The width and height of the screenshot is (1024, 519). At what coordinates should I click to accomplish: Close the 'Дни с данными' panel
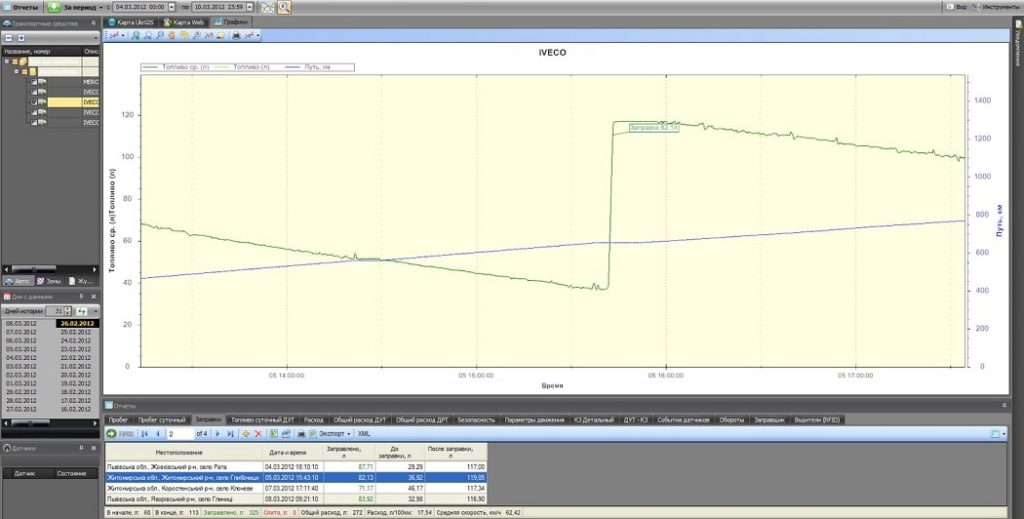pyautogui.click(x=93, y=296)
